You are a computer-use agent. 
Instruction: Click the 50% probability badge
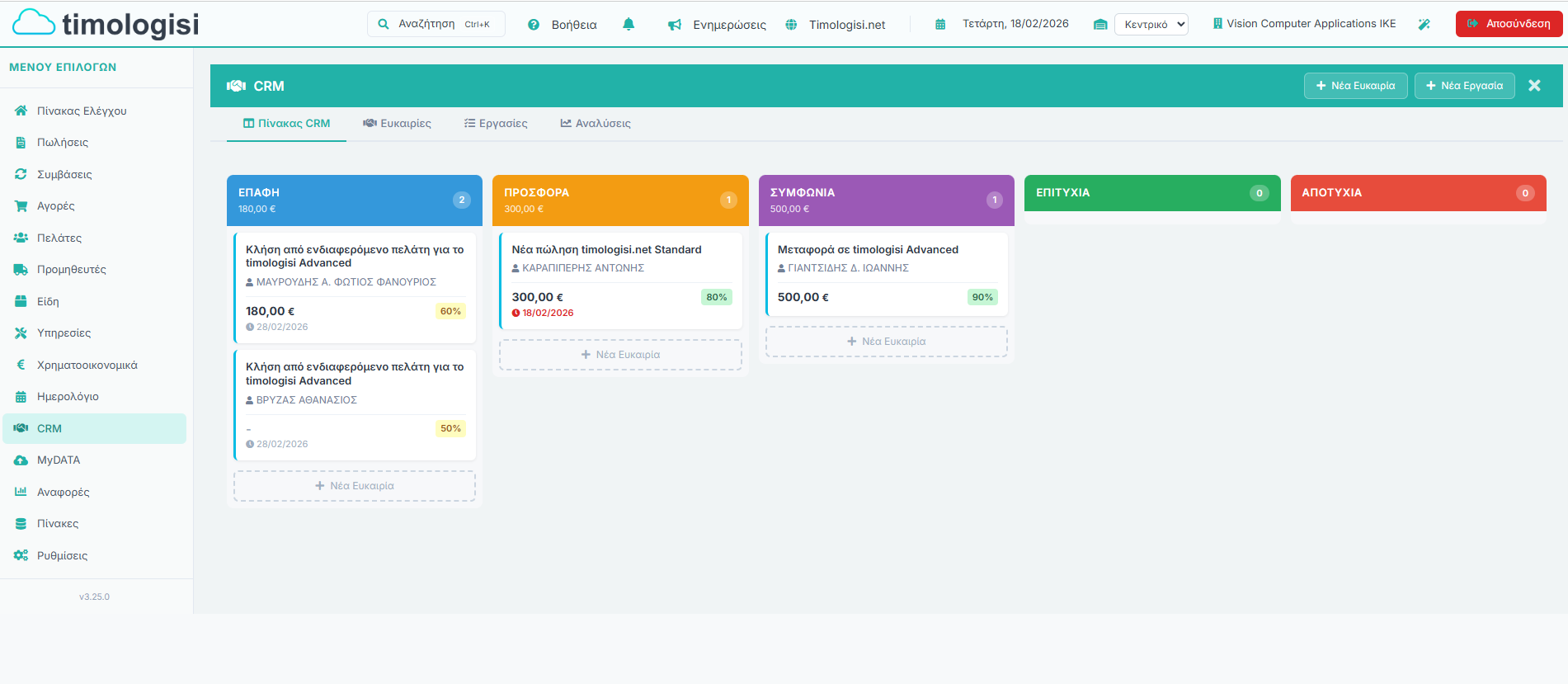point(450,428)
